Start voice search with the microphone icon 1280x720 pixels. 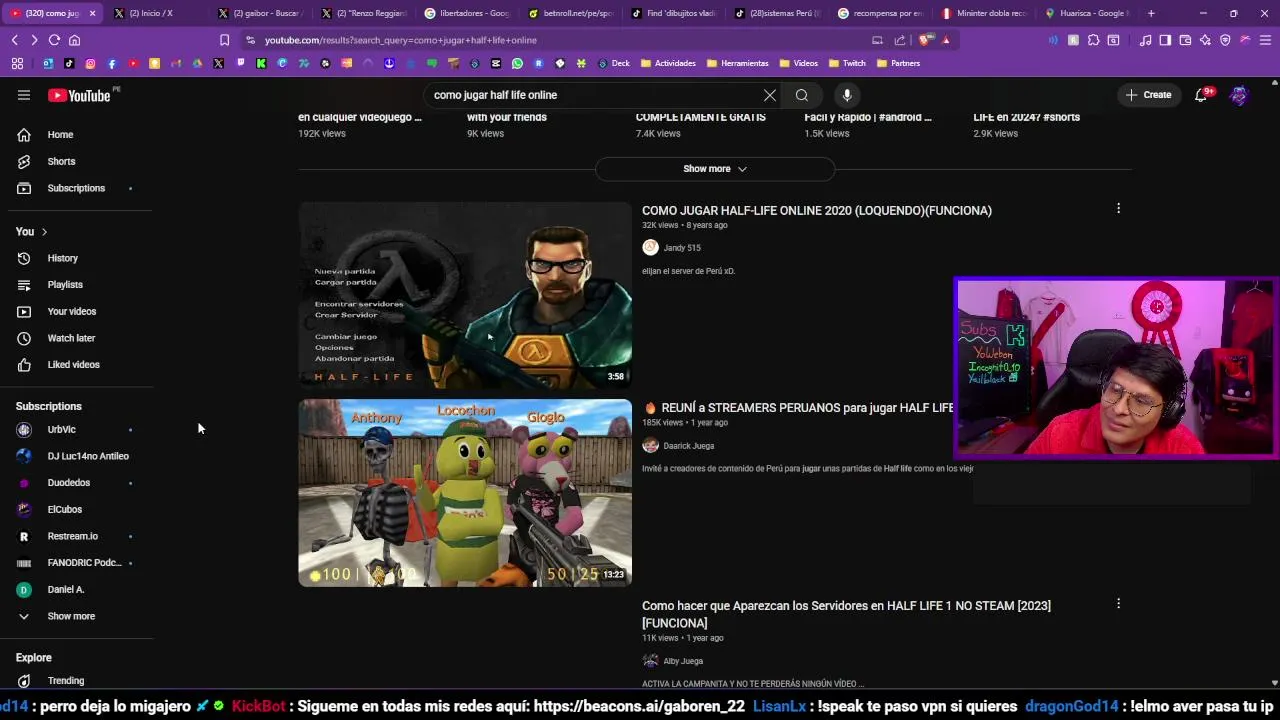pos(847,95)
